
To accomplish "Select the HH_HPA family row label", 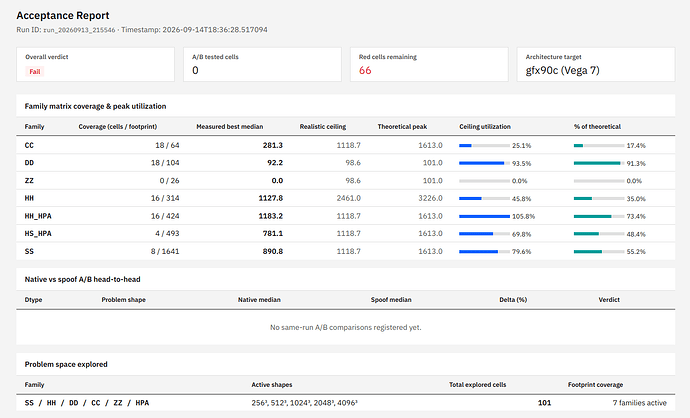I will point(38,216).
